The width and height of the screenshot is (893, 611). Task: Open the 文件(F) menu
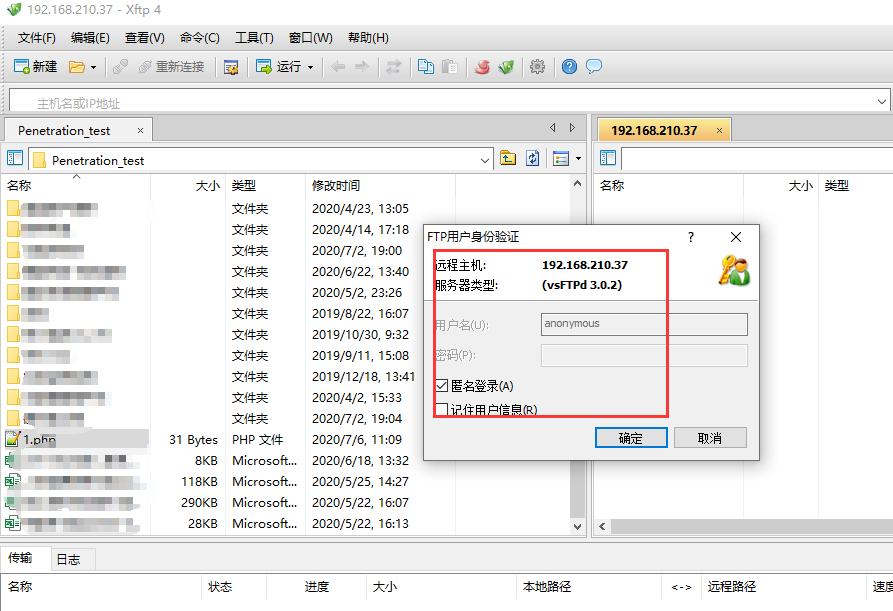pyautogui.click(x=36, y=38)
